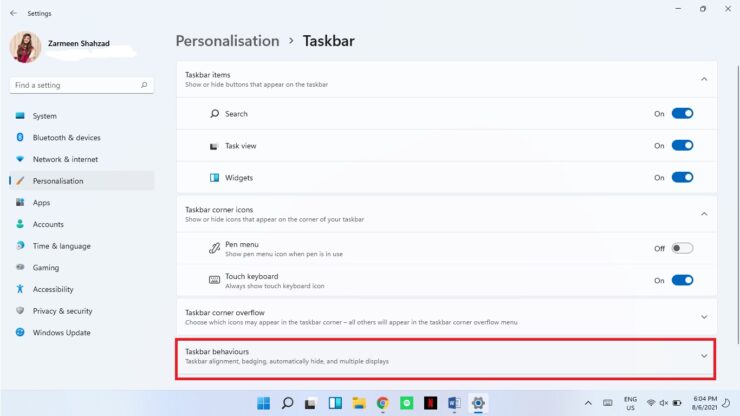
Task: Switch off the Widgets toggle
Action: tap(682, 178)
